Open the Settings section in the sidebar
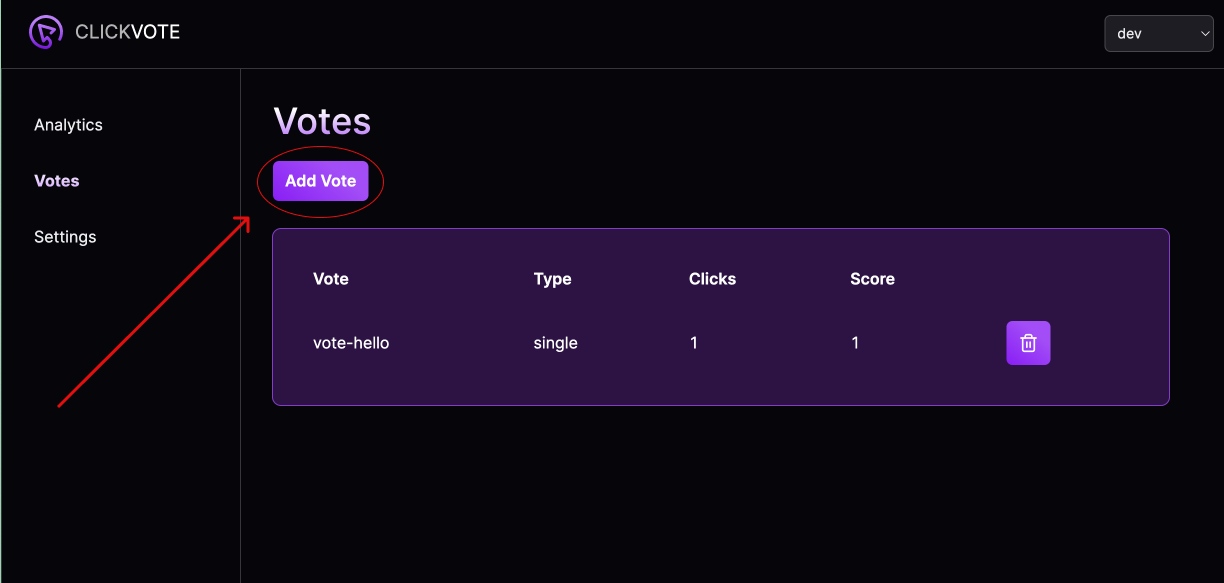The height and width of the screenshot is (583, 1224). [x=65, y=236]
